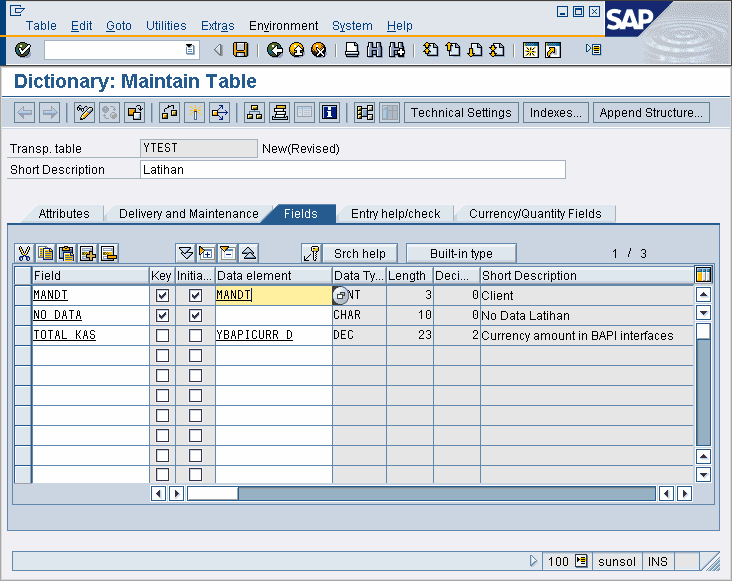This screenshot has width=732, height=581.
Task: Click the Srch help button
Action: [x=360, y=253]
